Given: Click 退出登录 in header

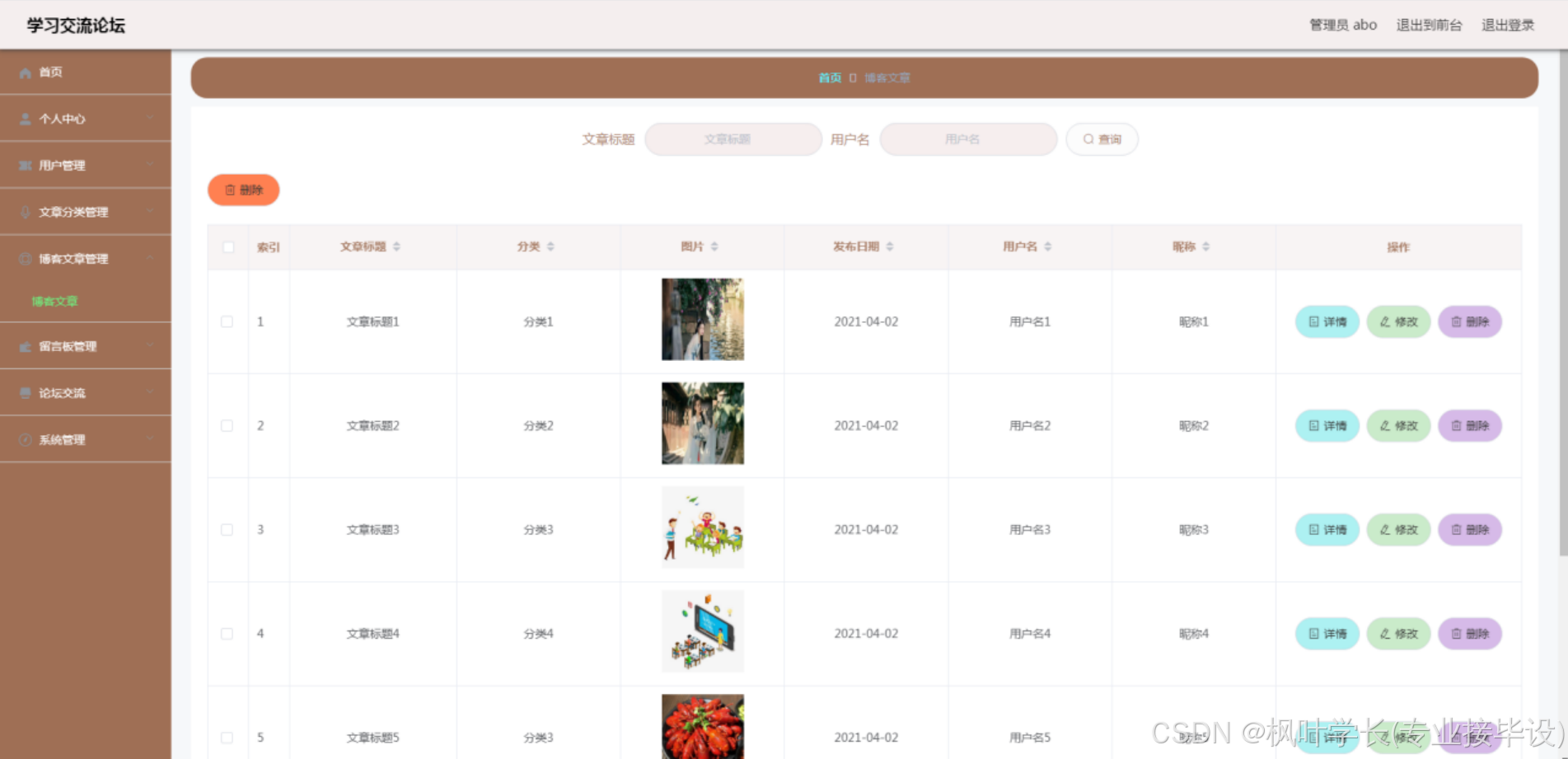Looking at the screenshot, I should pyautogui.click(x=1508, y=25).
